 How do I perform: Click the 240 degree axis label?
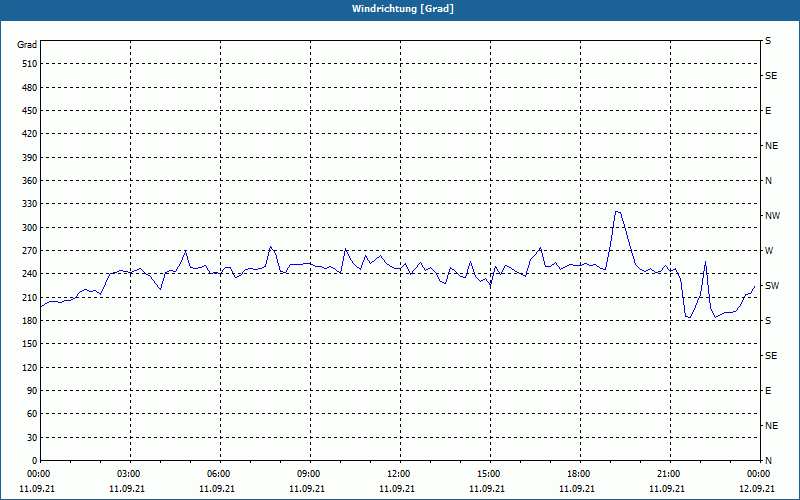tap(30, 274)
